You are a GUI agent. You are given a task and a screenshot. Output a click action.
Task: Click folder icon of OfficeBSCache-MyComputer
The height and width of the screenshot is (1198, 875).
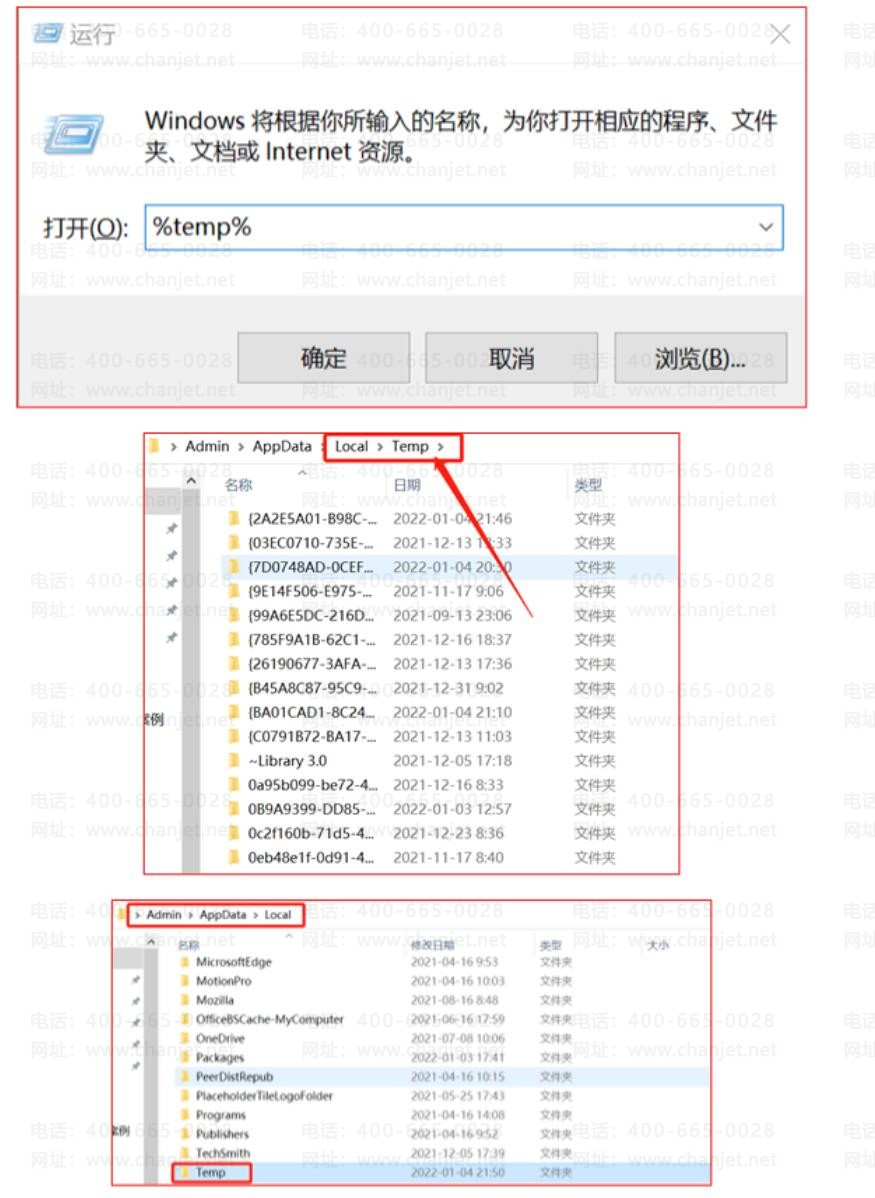click(x=185, y=1019)
